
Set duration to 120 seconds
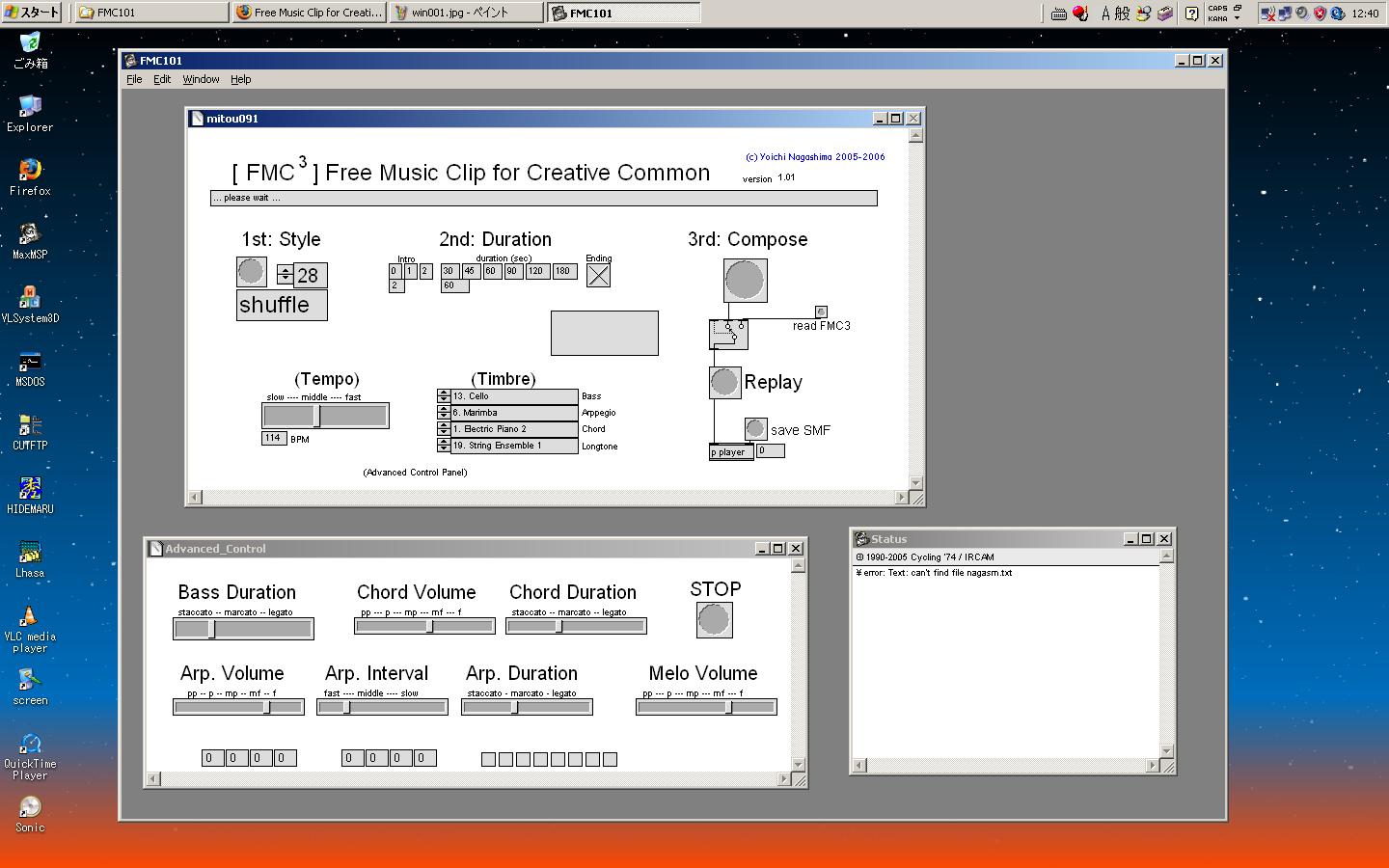click(536, 271)
